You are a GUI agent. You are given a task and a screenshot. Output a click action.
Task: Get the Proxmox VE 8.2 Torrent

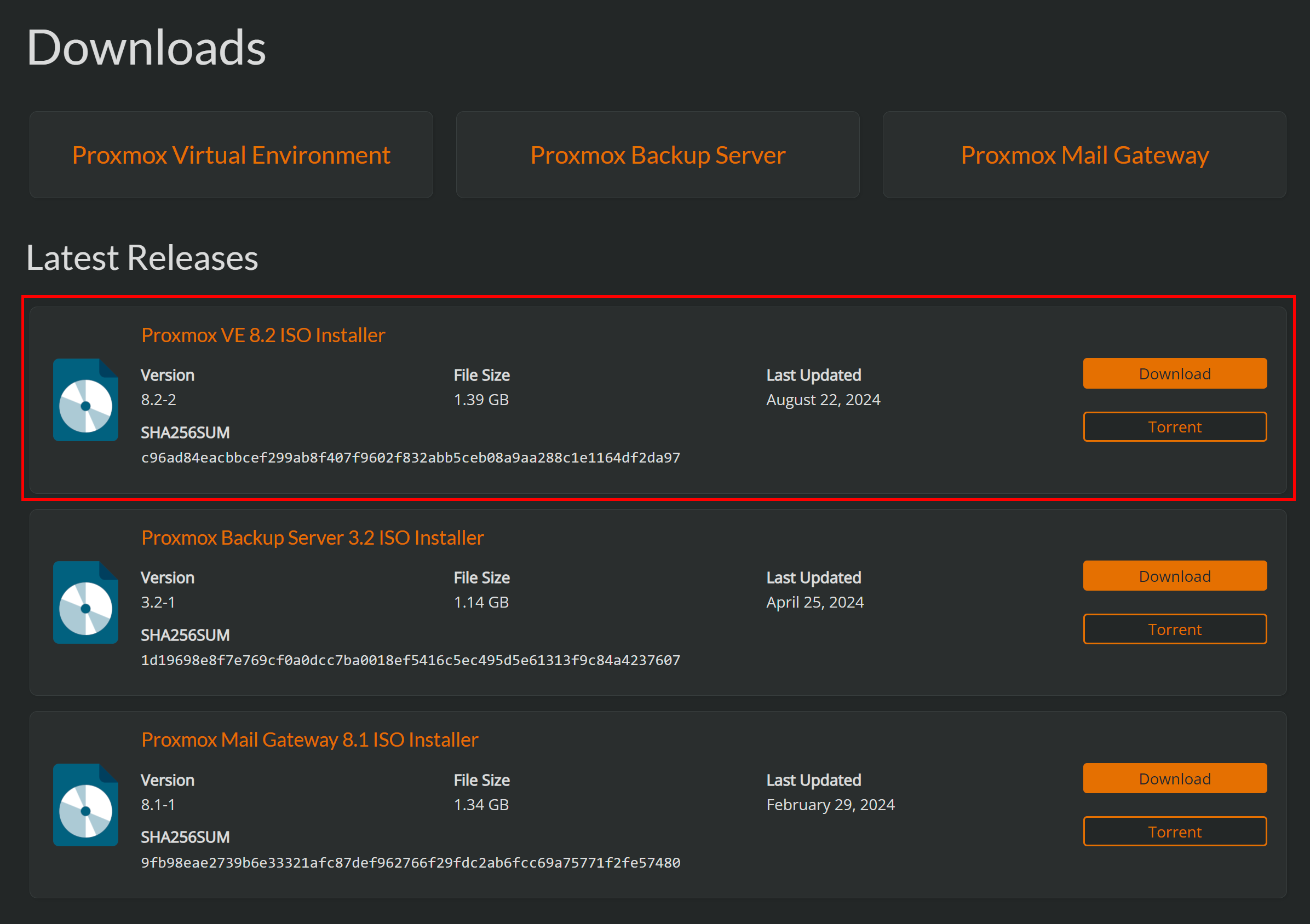coord(1174,426)
